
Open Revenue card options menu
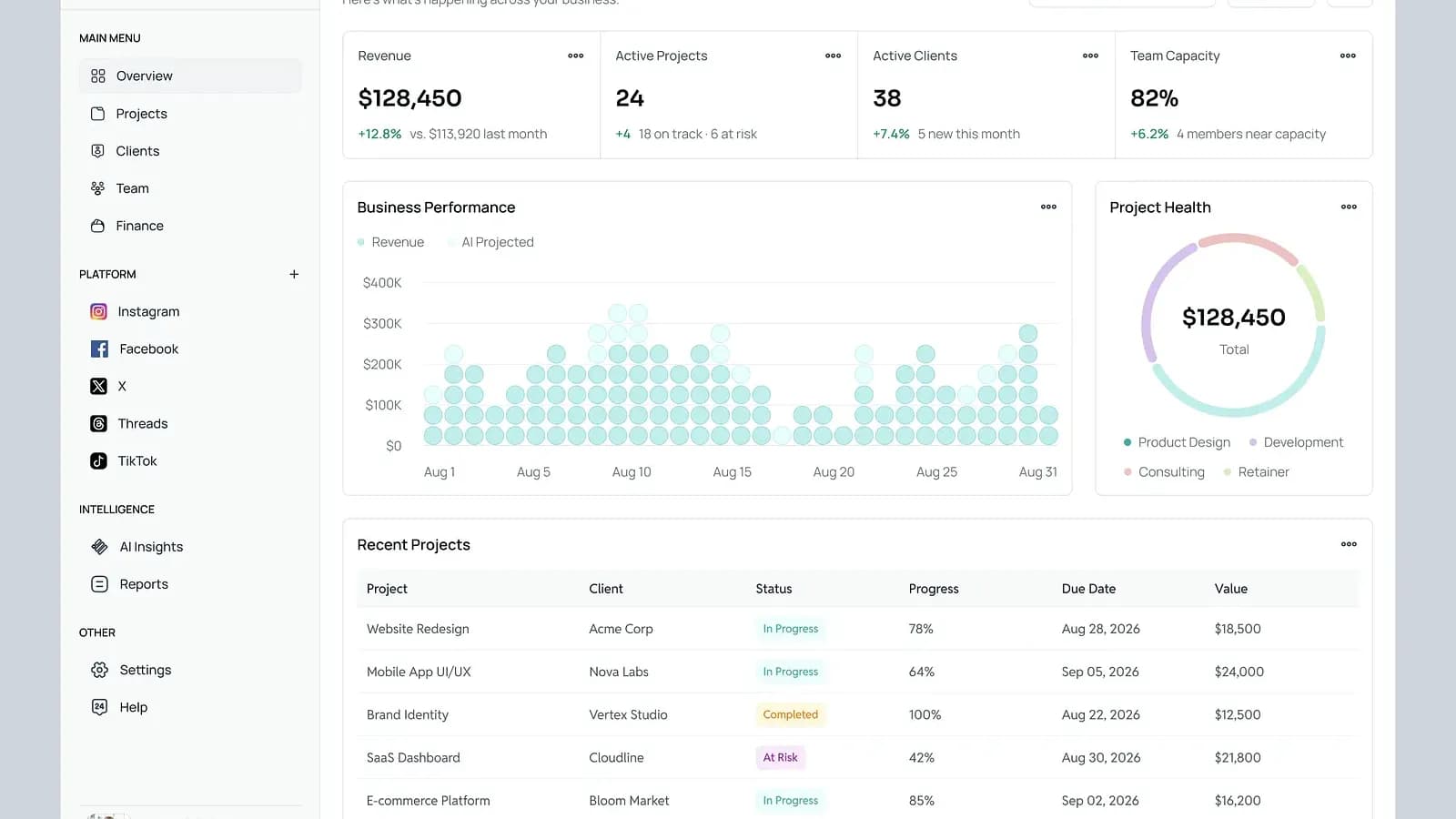coord(576,56)
